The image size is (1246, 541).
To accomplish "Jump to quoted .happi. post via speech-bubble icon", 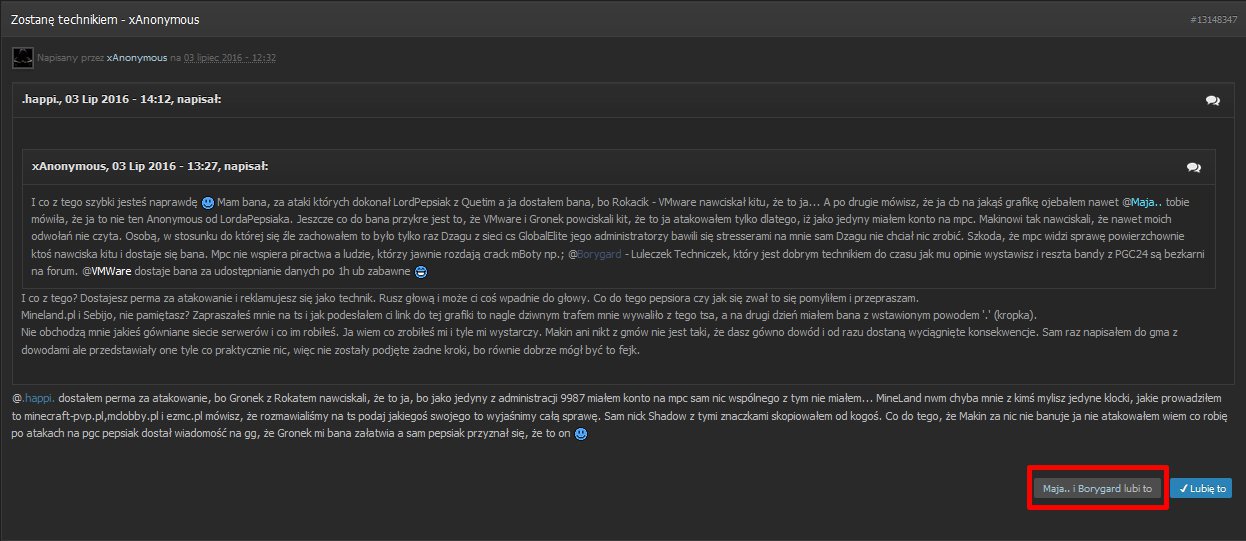I will pos(1213,100).
